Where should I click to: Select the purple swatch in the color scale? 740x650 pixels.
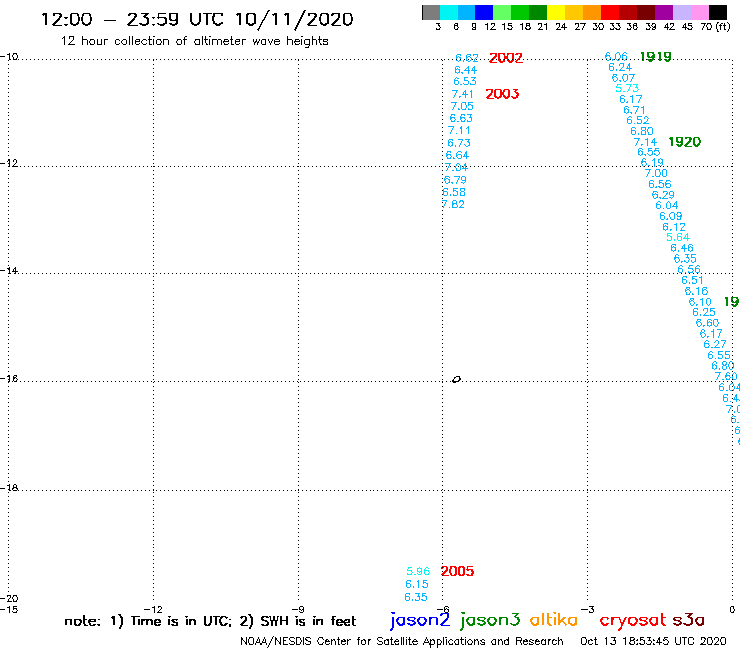[664, 12]
